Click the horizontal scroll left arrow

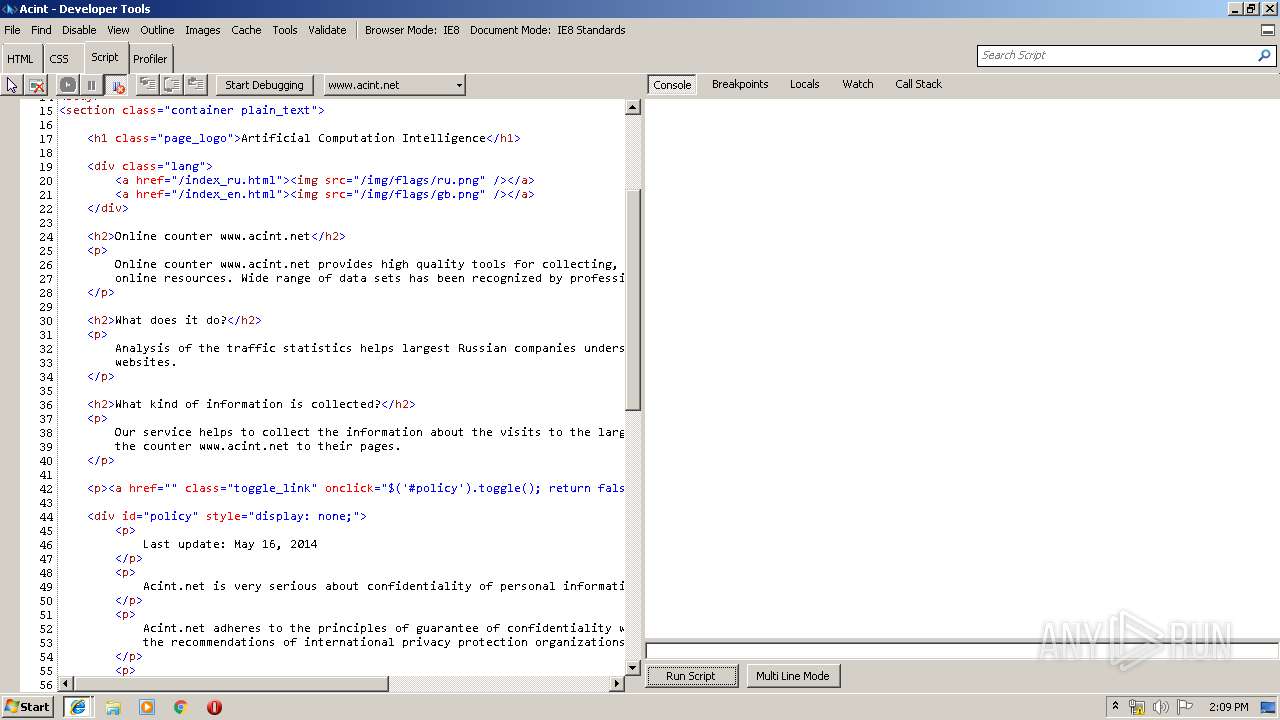[x=67, y=684]
